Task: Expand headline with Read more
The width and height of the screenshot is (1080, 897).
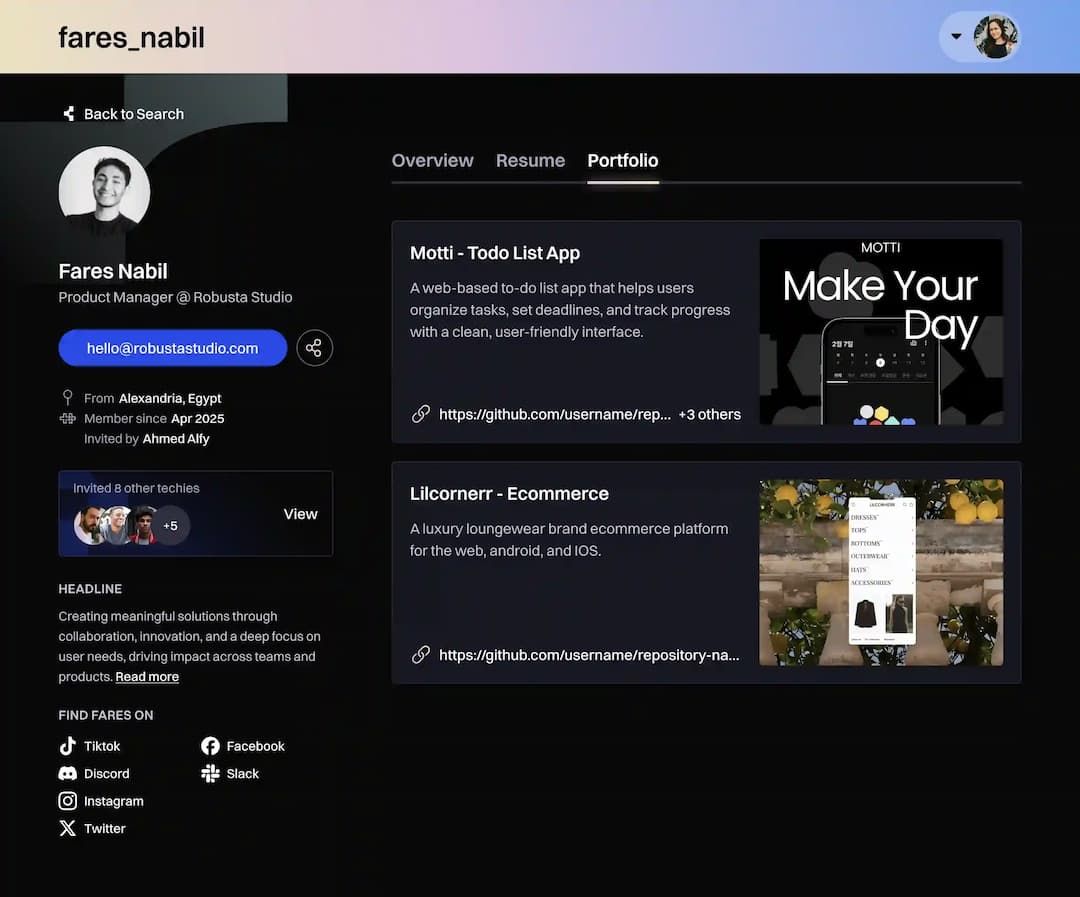Action: (147, 677)
